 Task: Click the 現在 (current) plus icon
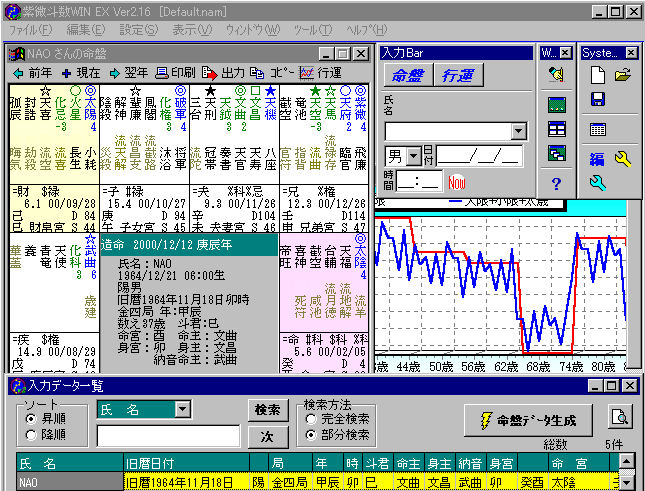pyautogui.click(x=66, y=73)
